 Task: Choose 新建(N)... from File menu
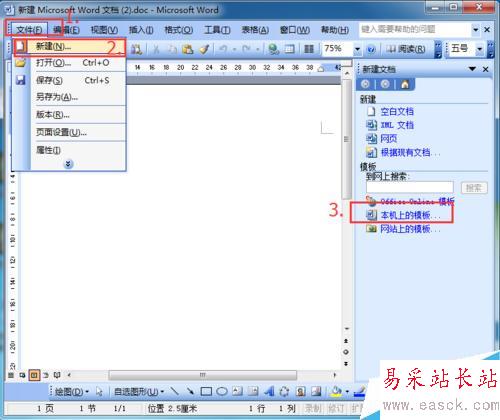click(70, 46)
